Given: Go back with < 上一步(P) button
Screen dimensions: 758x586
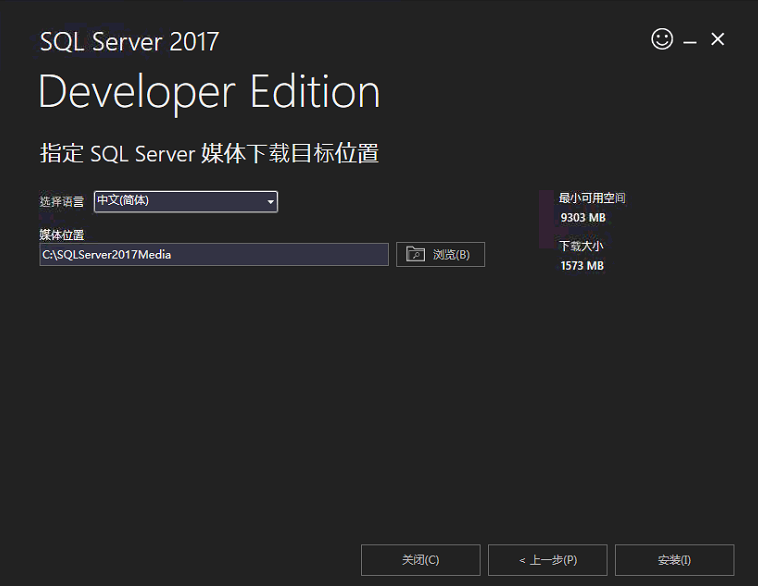Looking at the screenshot, I should (548, 560).
